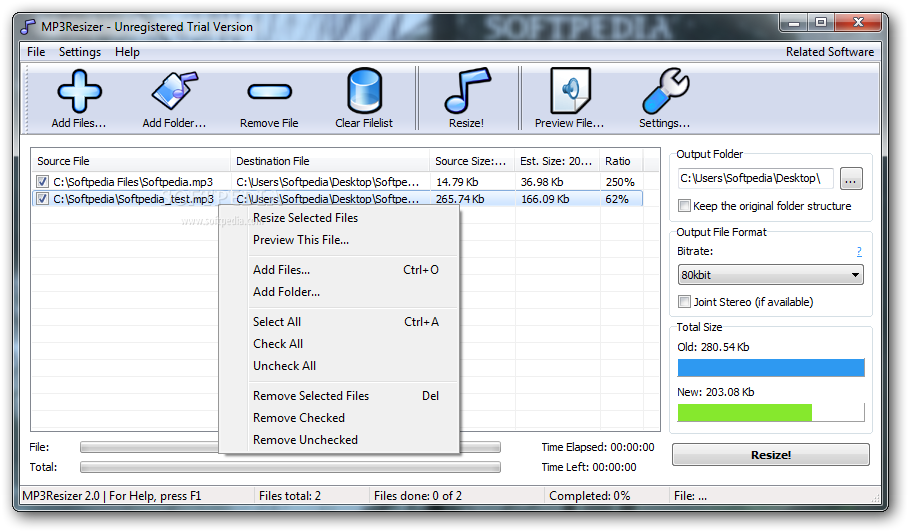Image resolution: width=909 pixels, height=532 pixels.
Task: Click 'Files total: 2' in status bar
Action: coord(290,496)
